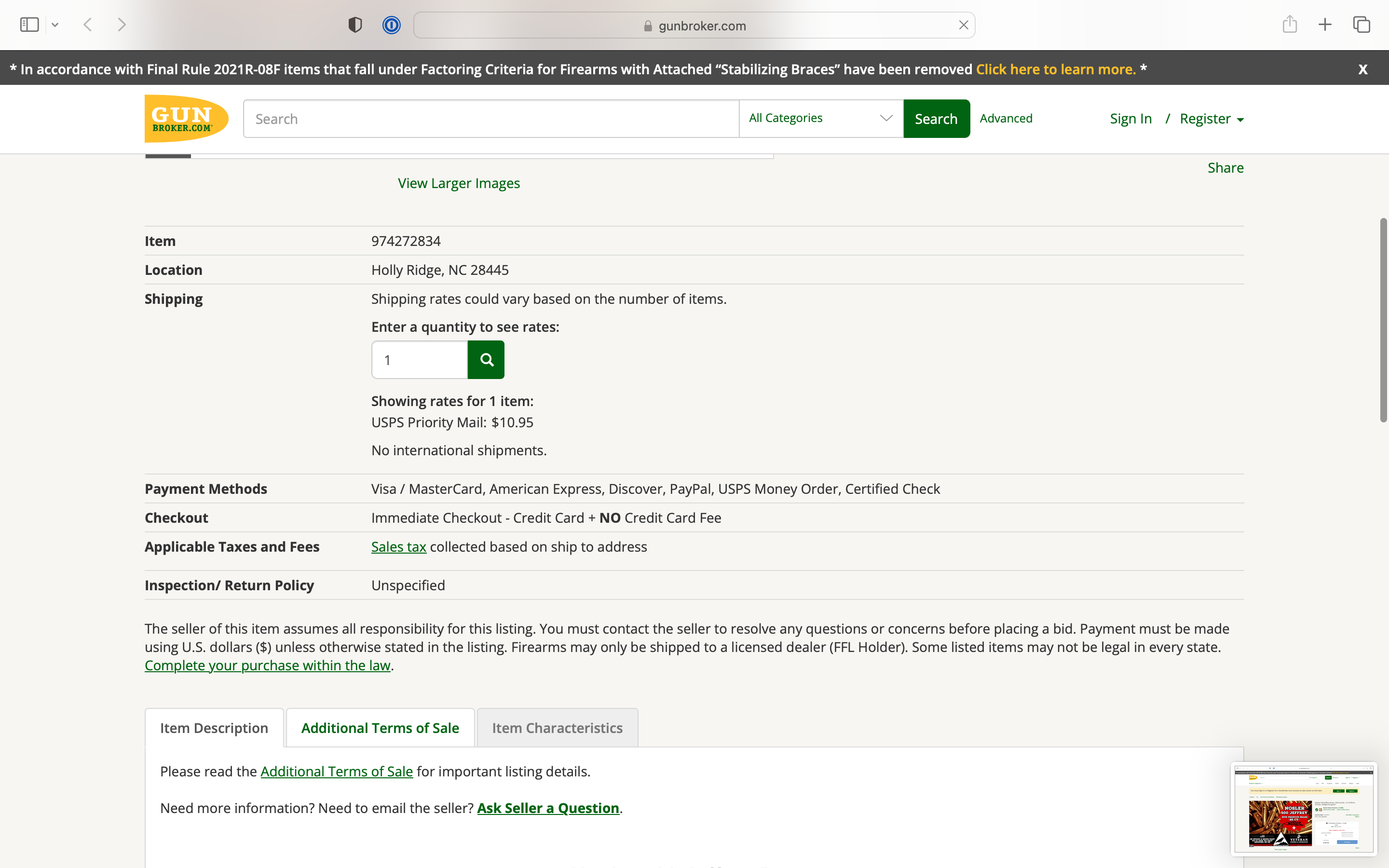Click the Safari share icon

pos(1290,24)
